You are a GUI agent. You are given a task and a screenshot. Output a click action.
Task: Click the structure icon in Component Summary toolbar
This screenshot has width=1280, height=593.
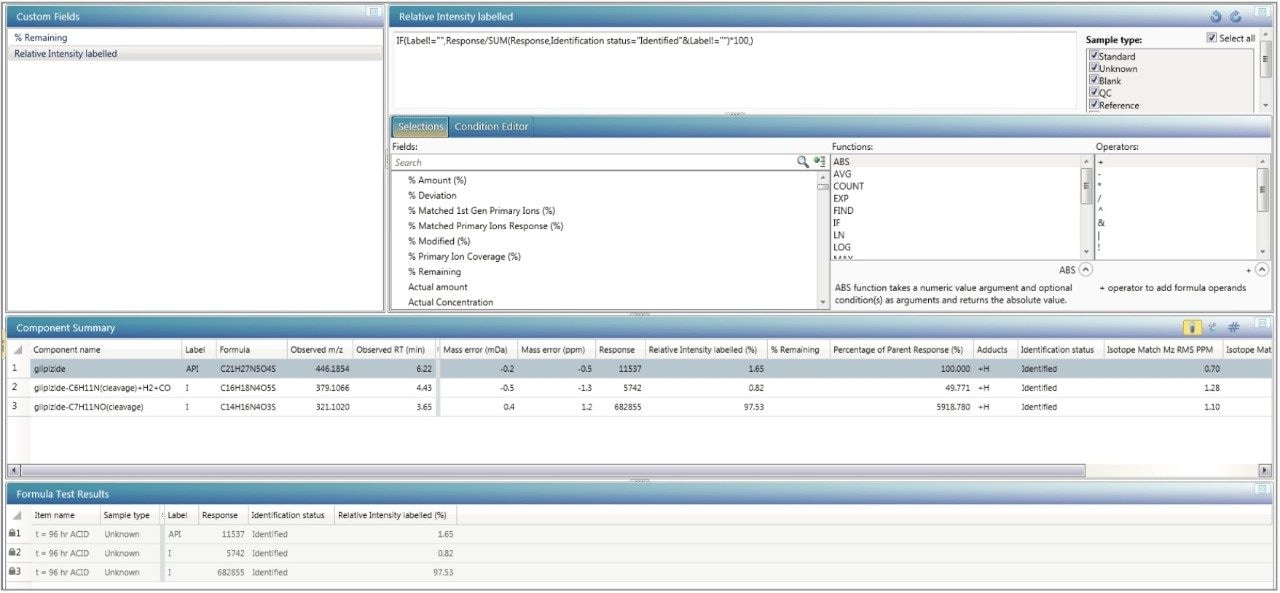(x=1213, y=327)
